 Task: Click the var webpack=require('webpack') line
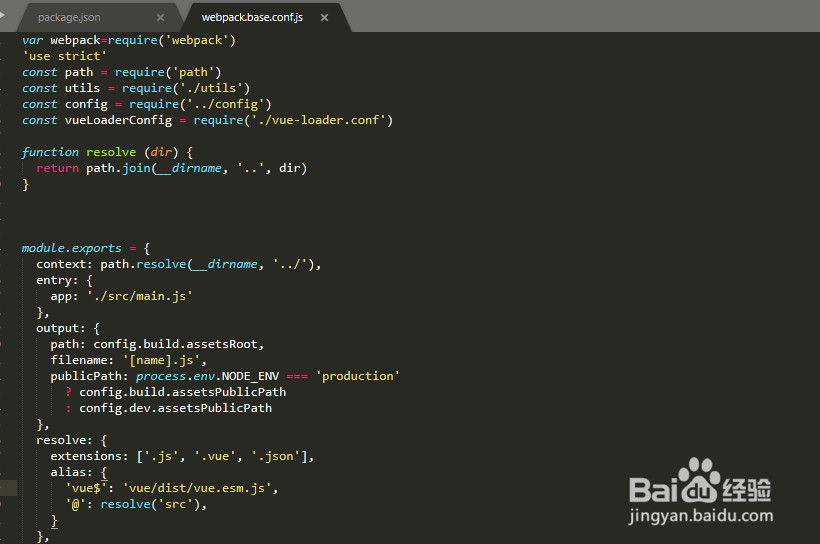(x=129, y=40)
